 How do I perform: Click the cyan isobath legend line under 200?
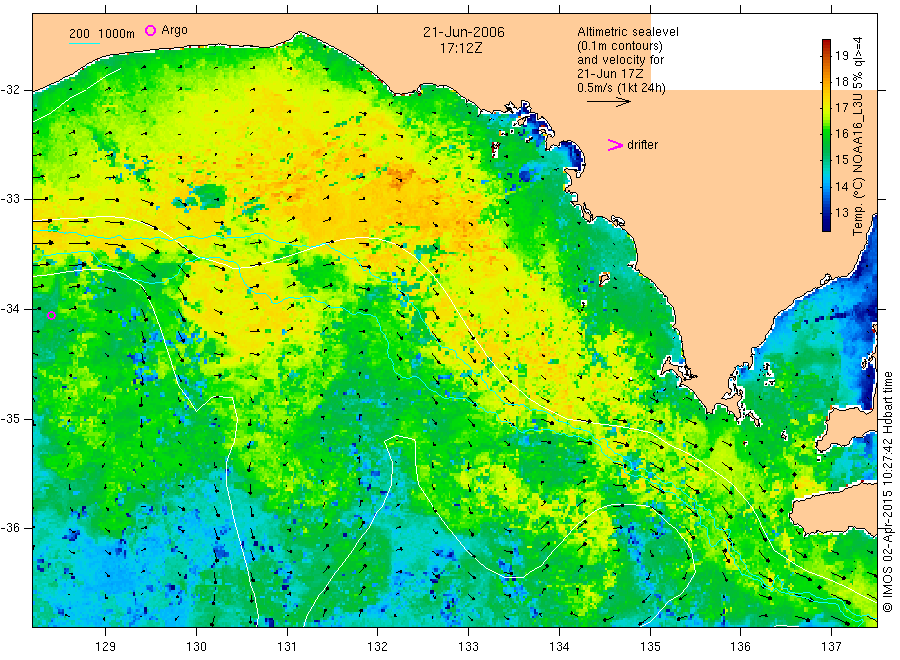tap(84, 43)
